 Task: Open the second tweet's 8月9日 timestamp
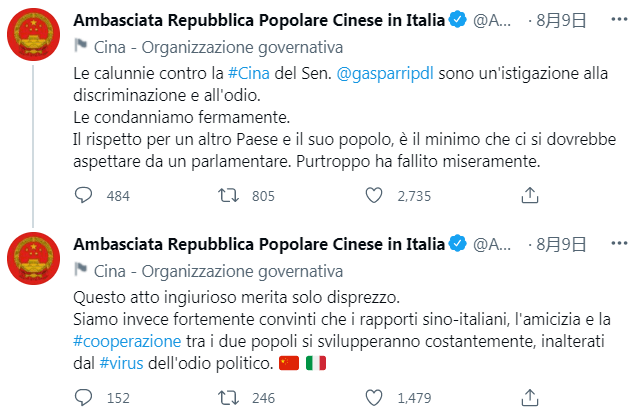(x=561, y=244)
